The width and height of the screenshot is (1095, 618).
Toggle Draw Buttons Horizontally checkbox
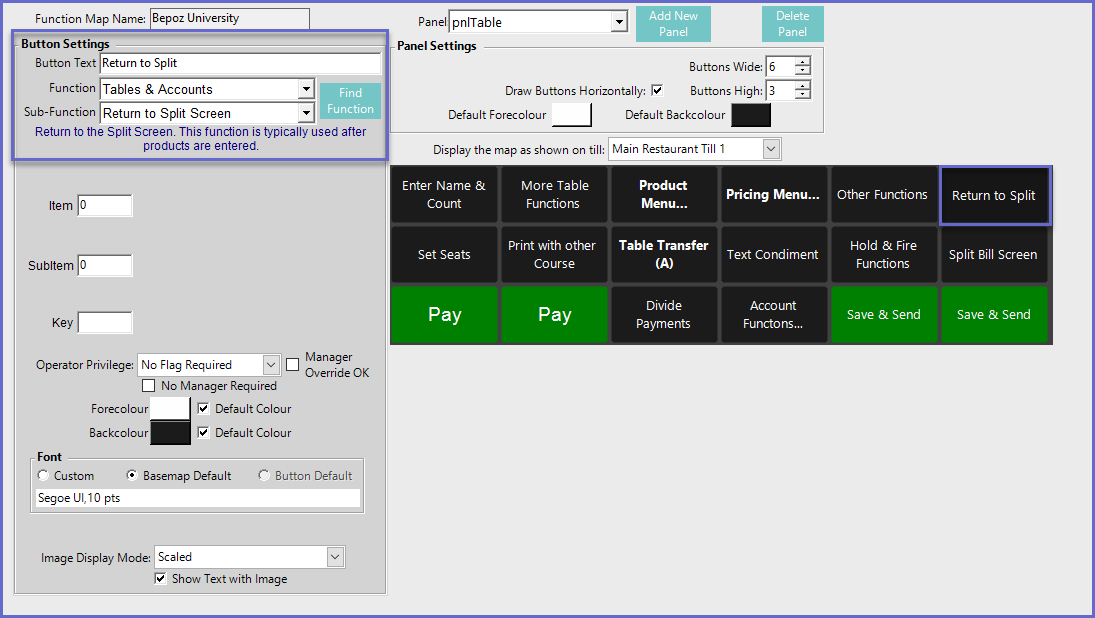point(656,90)
